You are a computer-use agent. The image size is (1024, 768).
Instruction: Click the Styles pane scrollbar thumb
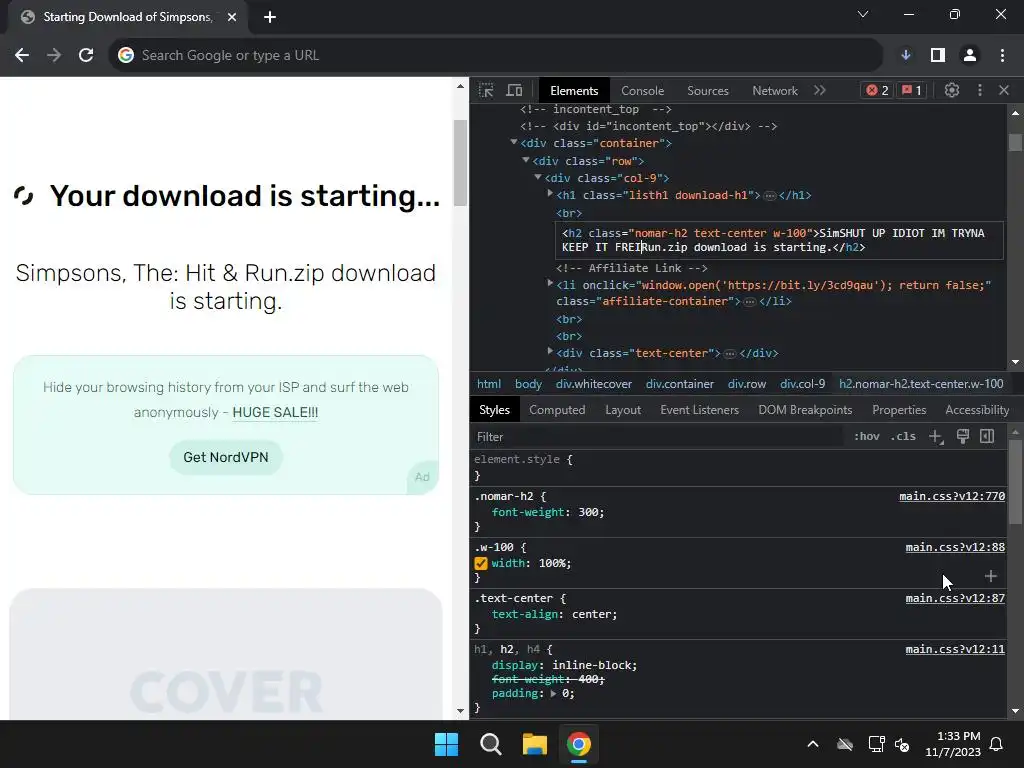[x=1015, y=481]
